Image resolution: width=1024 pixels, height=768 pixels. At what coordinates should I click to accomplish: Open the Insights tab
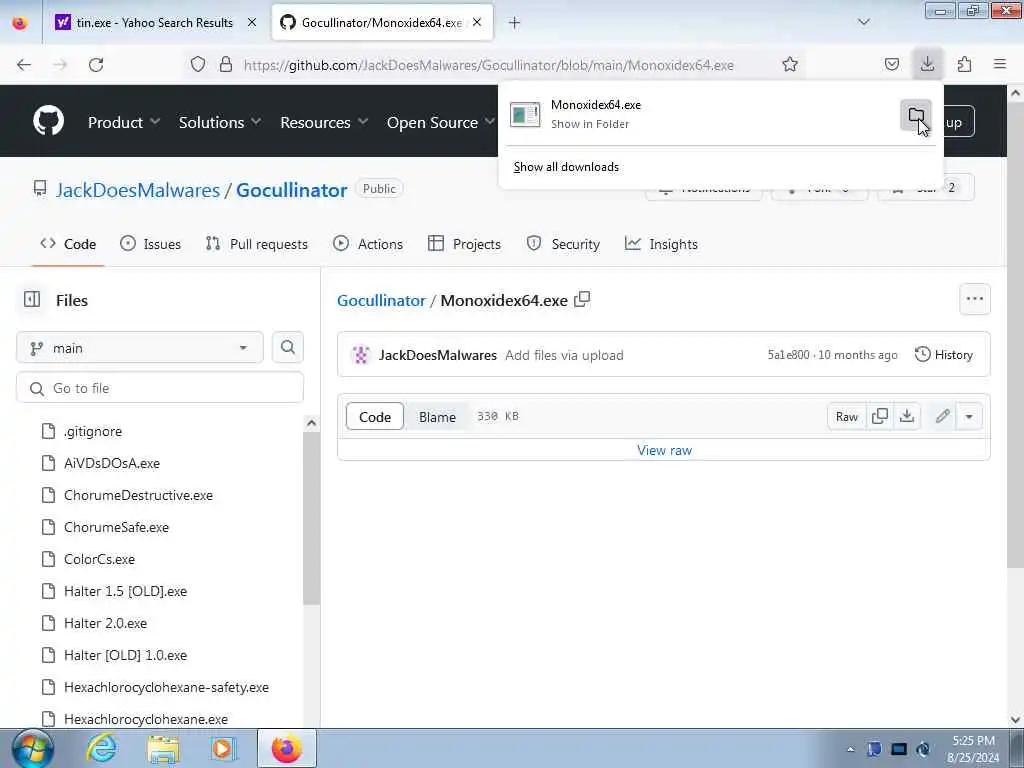coord(662,244)
